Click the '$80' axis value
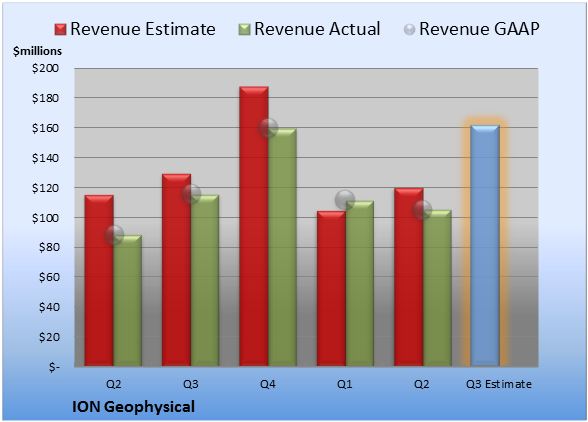 click(49, 248)
